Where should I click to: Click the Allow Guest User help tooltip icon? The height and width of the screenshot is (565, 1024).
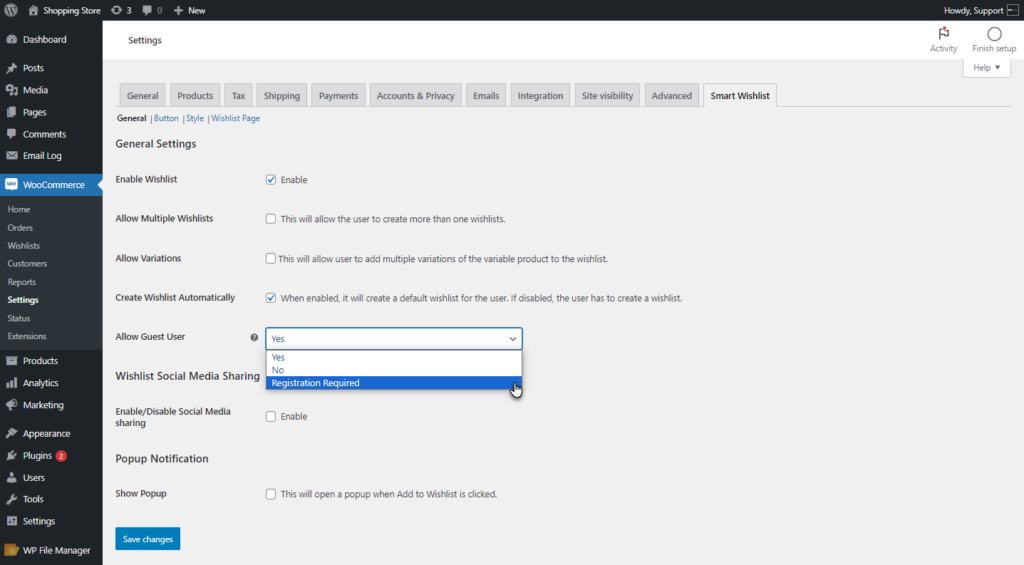(254, 338)
